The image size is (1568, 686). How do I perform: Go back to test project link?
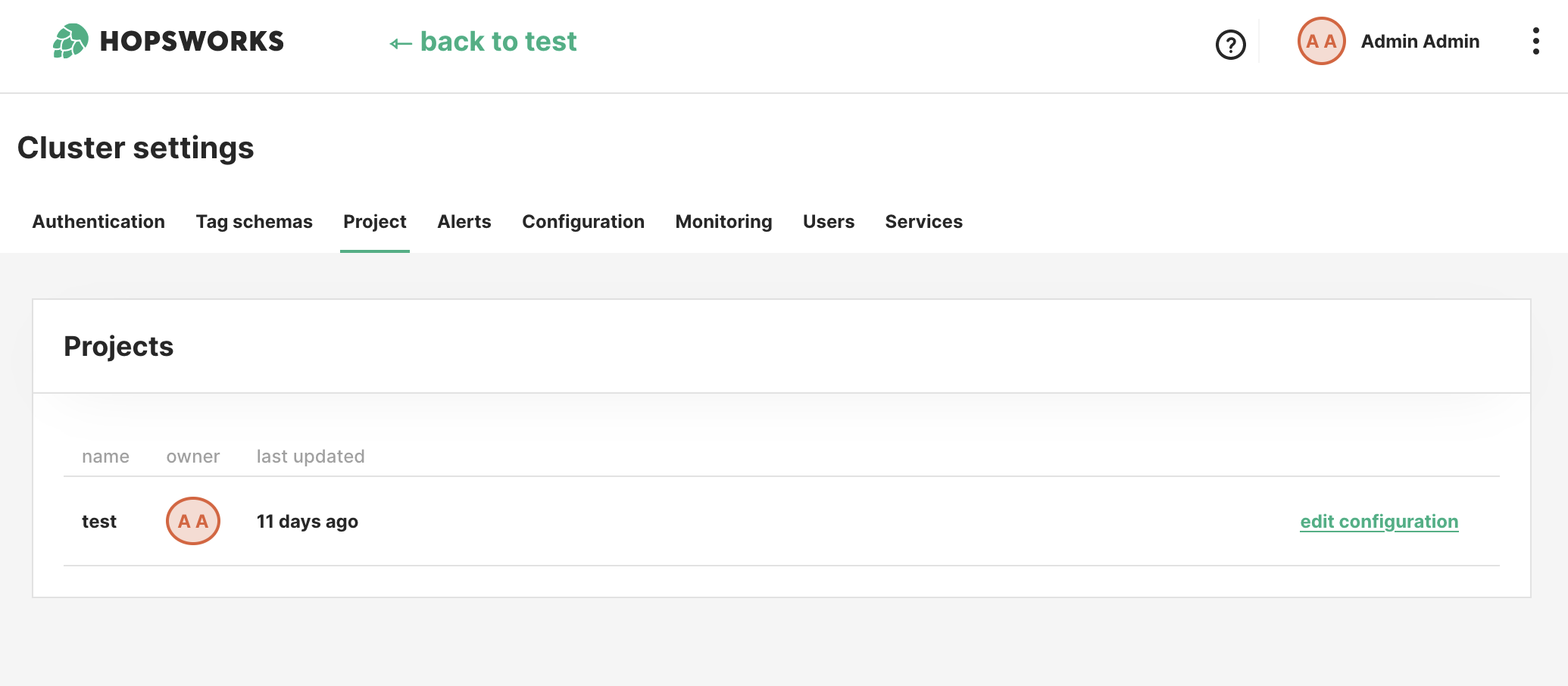click(x=498, y=42)
